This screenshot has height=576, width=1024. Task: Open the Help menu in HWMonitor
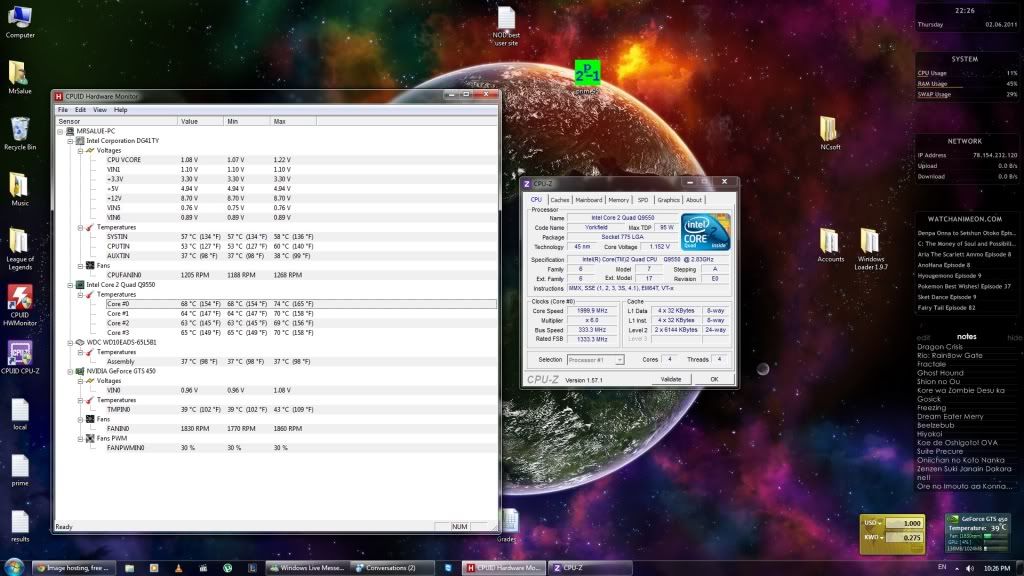(x=120, y=110)
